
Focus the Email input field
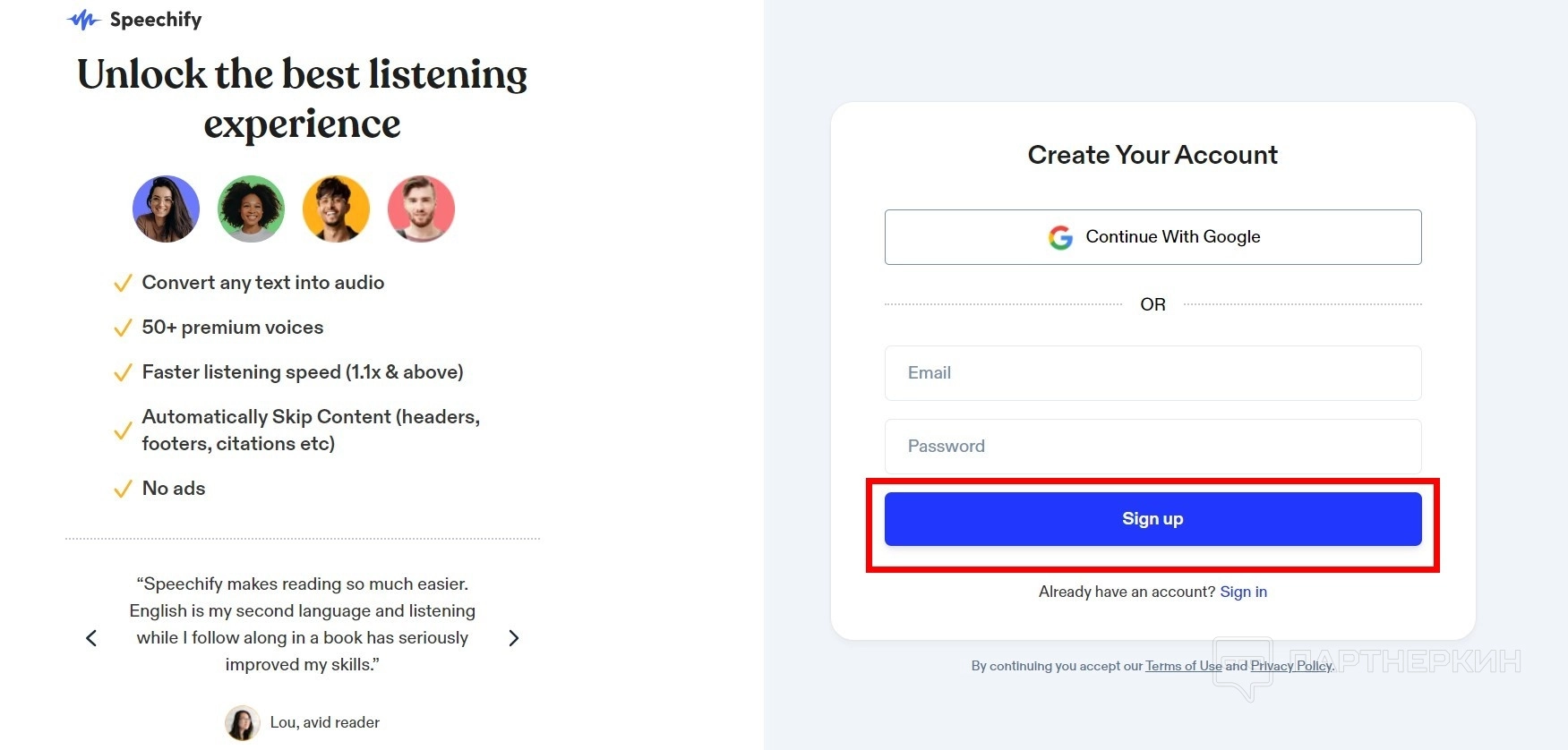tap(1152, 373)
